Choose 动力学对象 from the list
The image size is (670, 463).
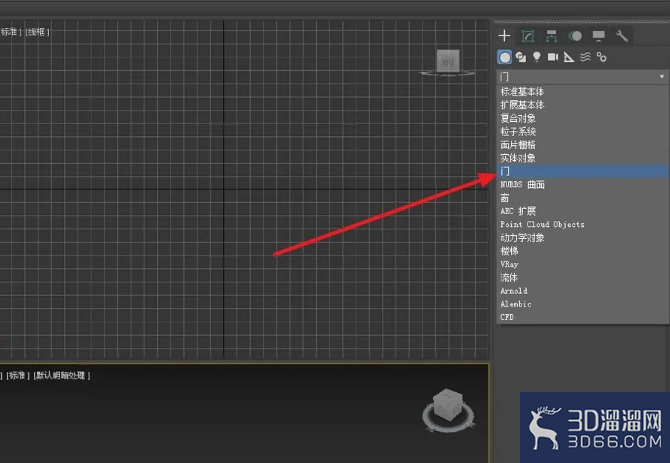582,237
